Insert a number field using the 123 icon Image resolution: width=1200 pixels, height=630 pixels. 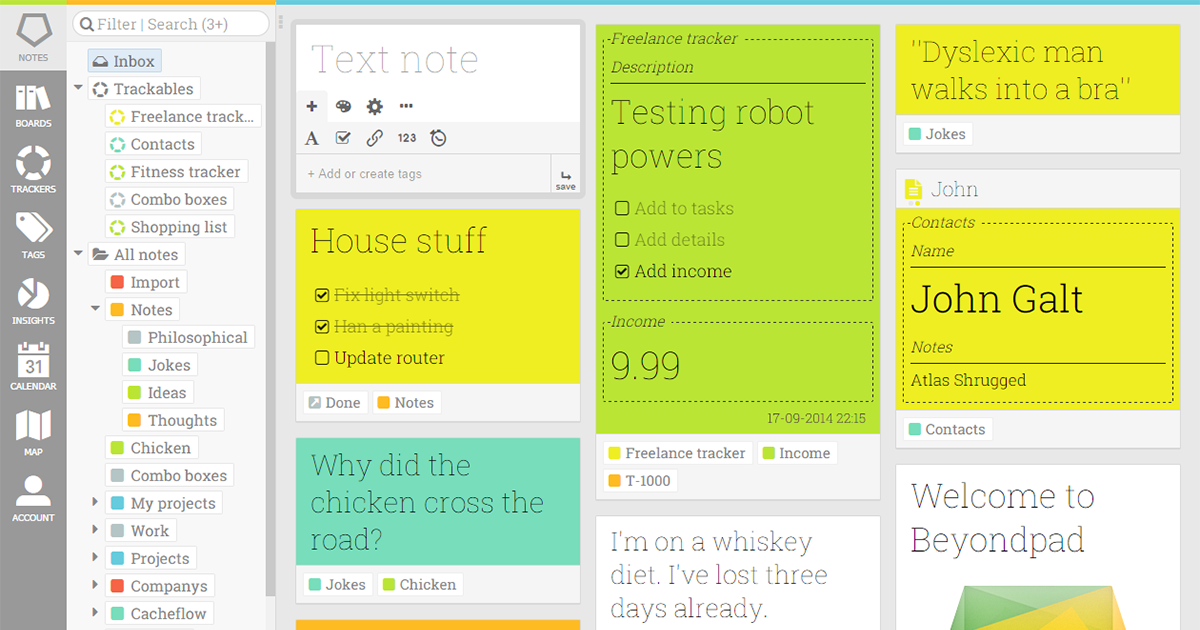pos(406,138)
